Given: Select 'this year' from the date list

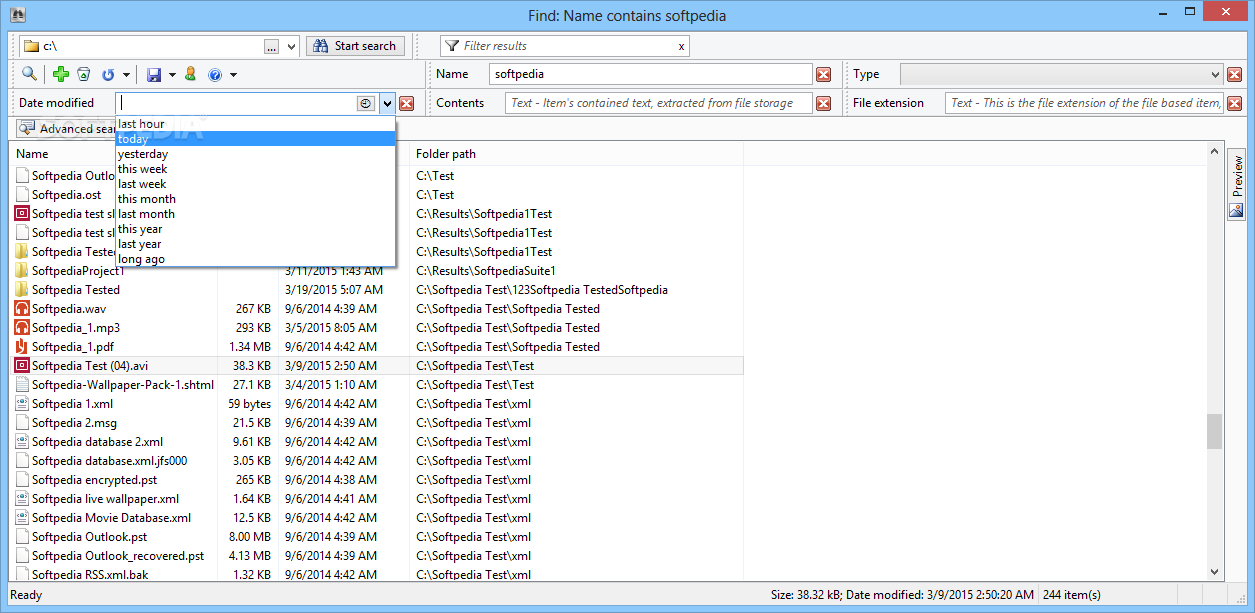Looking at the screenshot, I should coord(255,229).
